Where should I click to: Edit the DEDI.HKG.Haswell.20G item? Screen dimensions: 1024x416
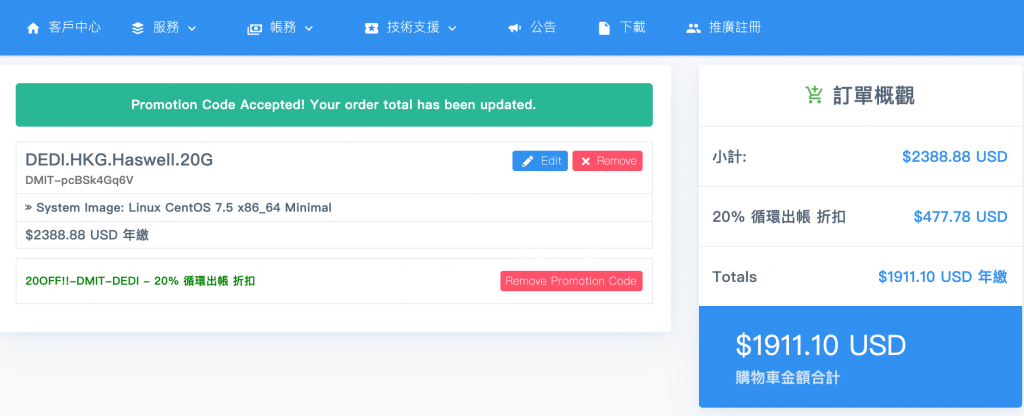540,161
